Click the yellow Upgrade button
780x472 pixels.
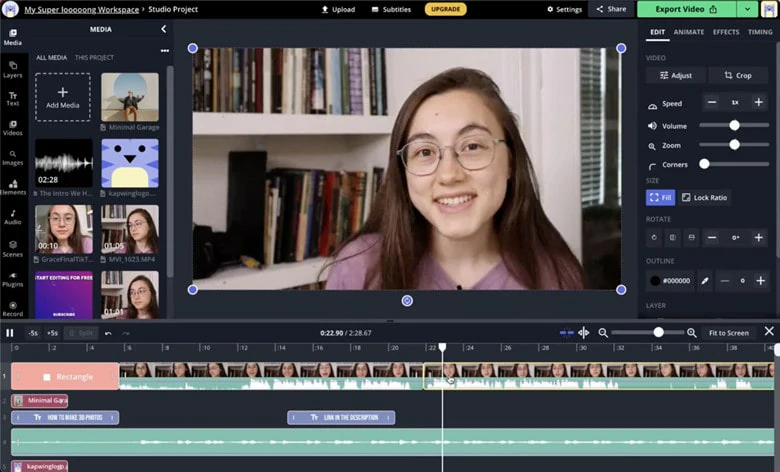[x=445, y=9]
